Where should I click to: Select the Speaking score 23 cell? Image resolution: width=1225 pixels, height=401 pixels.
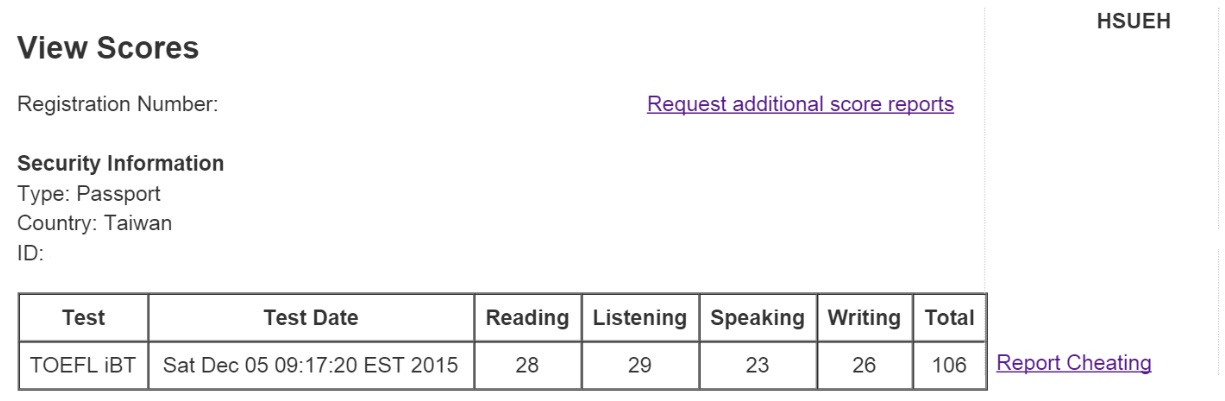(758, 365)
